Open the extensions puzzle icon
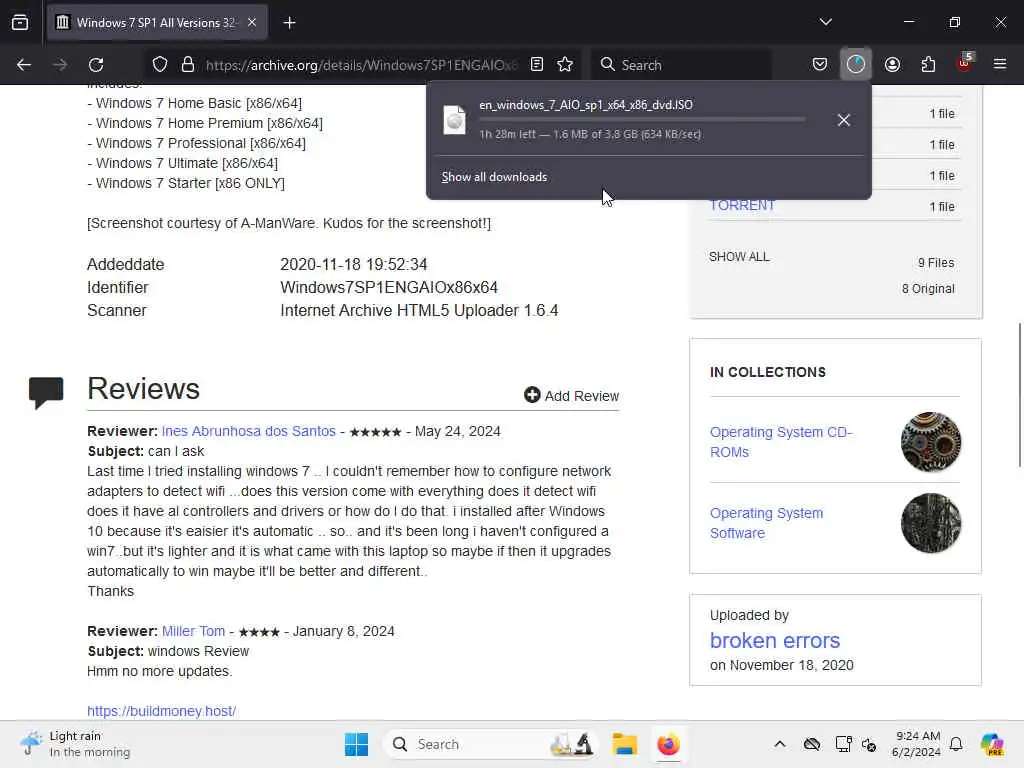 [x=928, y=65]
